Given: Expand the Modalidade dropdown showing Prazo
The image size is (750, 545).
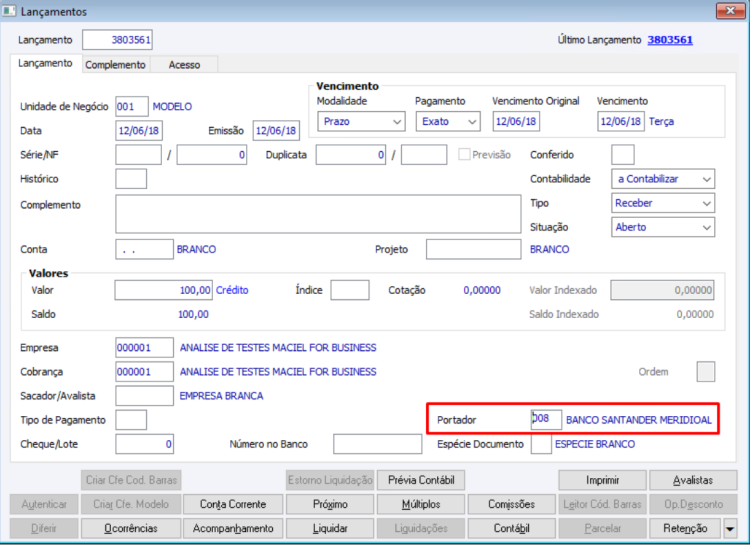Looking at the screenshot, I should point(361,122).
